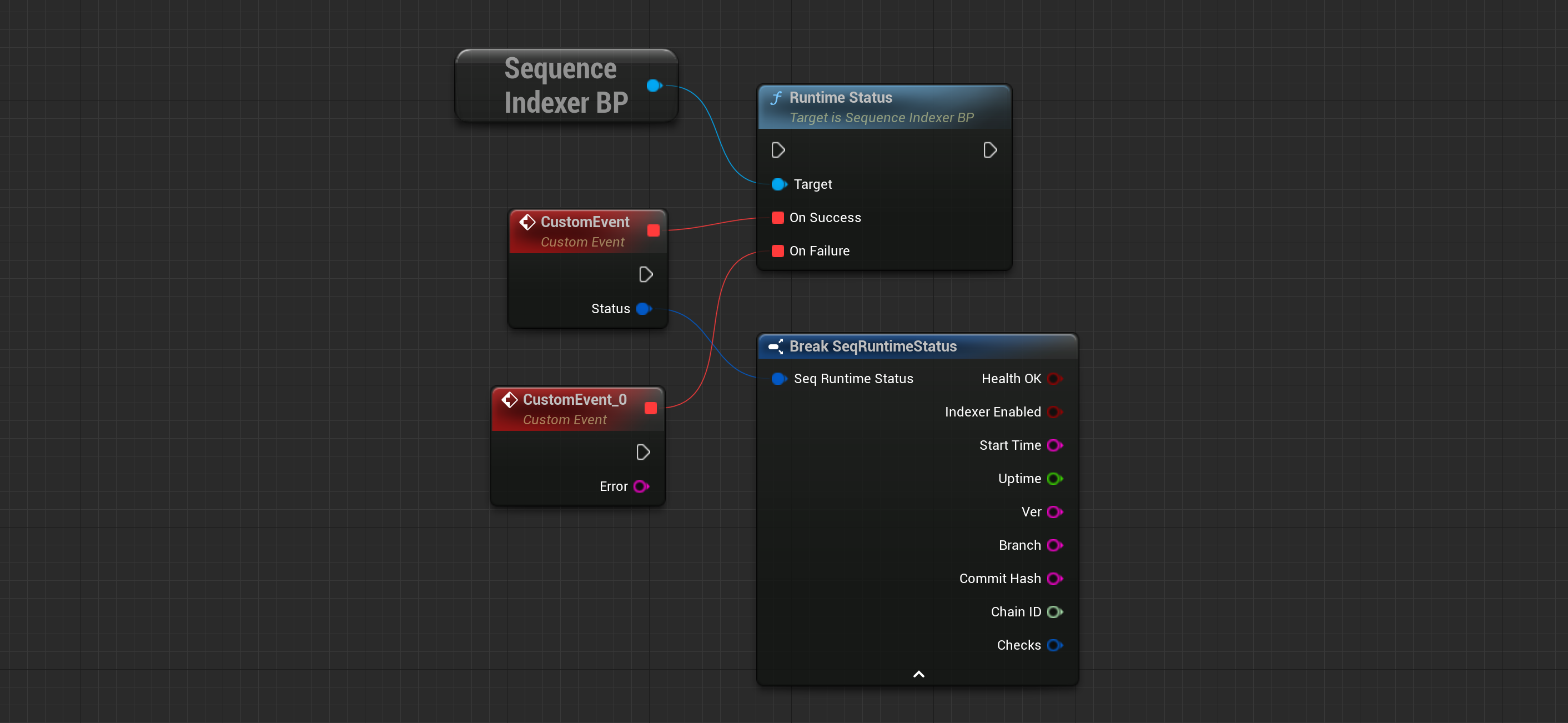Click the Status output pin on CustomEvent
Screen dimensions: 1568x723
pyautogui.click(x=644, y=309)
